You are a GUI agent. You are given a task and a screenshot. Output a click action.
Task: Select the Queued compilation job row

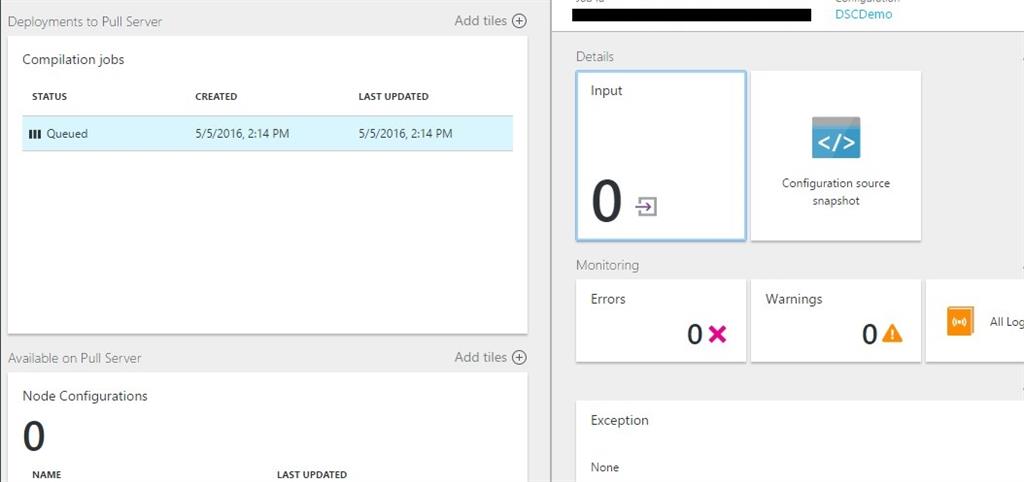pyautogui.click(x=267, y=134)
